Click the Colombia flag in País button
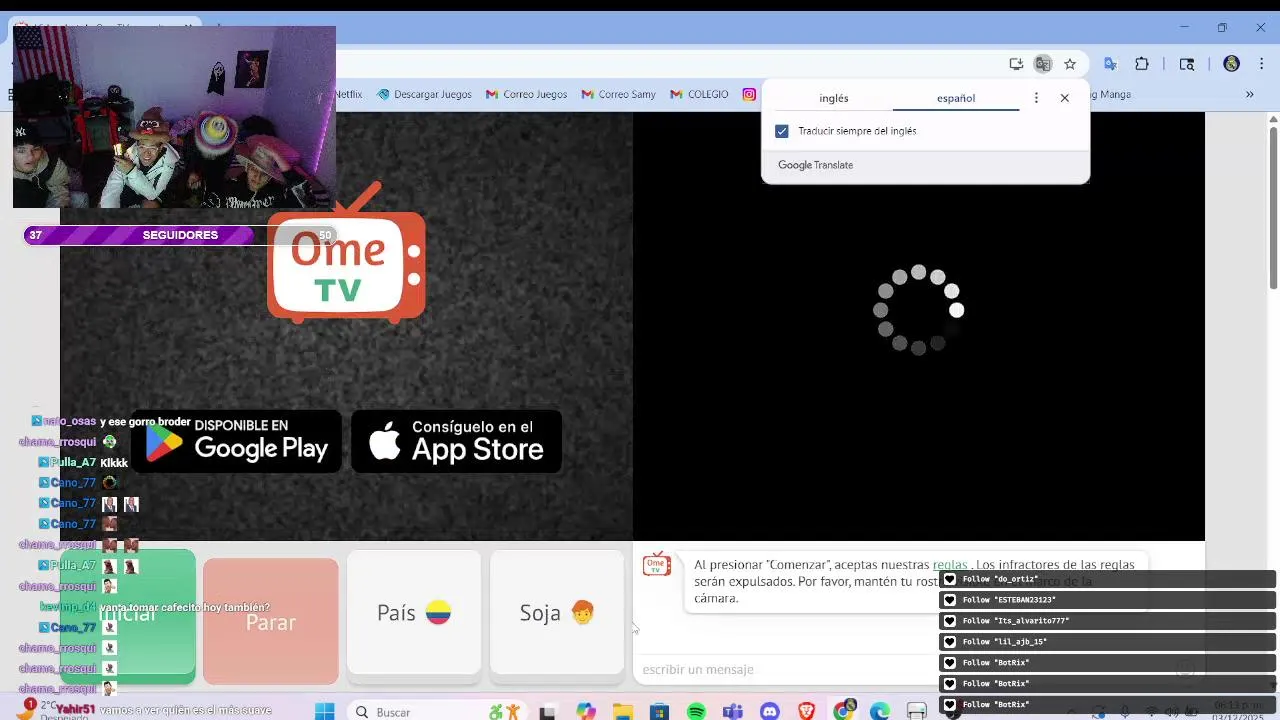The height and width of the screenshot is (720, 1280). click(x=438, y=613)
